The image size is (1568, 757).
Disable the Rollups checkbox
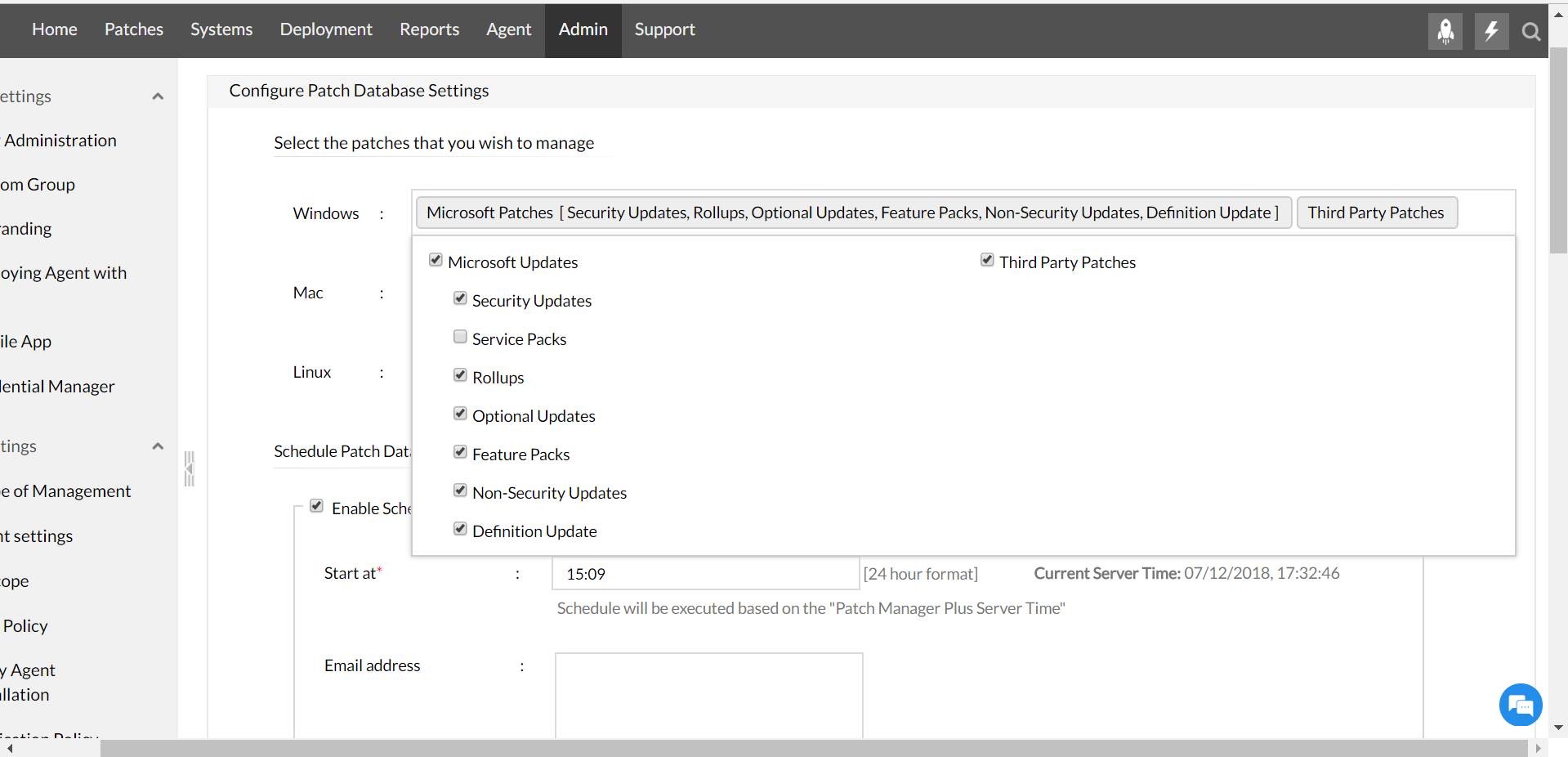point(460,374)
